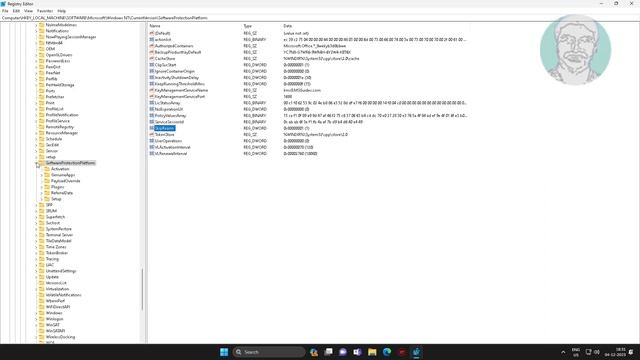
Task: Click the kms server data of KeyManagementServiceName
Action: point(302,90)
